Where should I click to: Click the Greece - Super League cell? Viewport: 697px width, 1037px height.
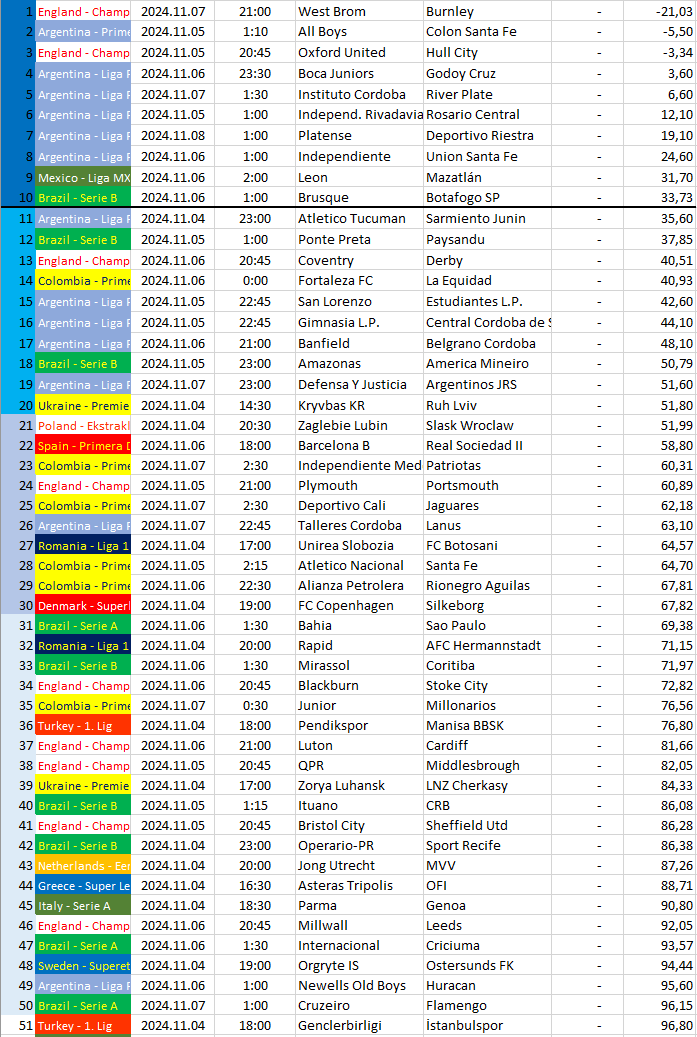[x=83, y=886]
